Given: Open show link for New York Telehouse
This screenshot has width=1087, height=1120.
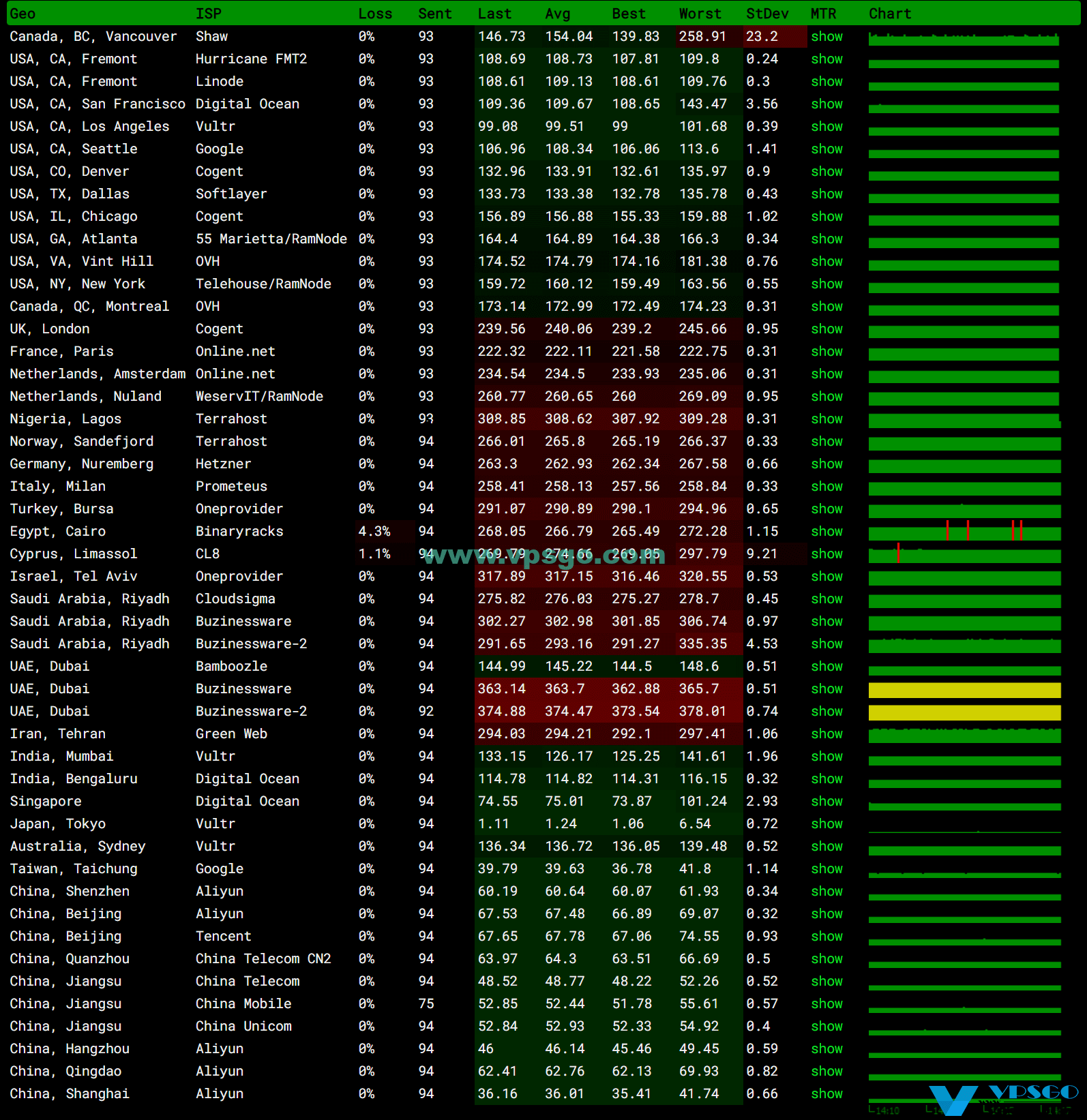Looking at the screenshot, I should [x=827, y=284].
